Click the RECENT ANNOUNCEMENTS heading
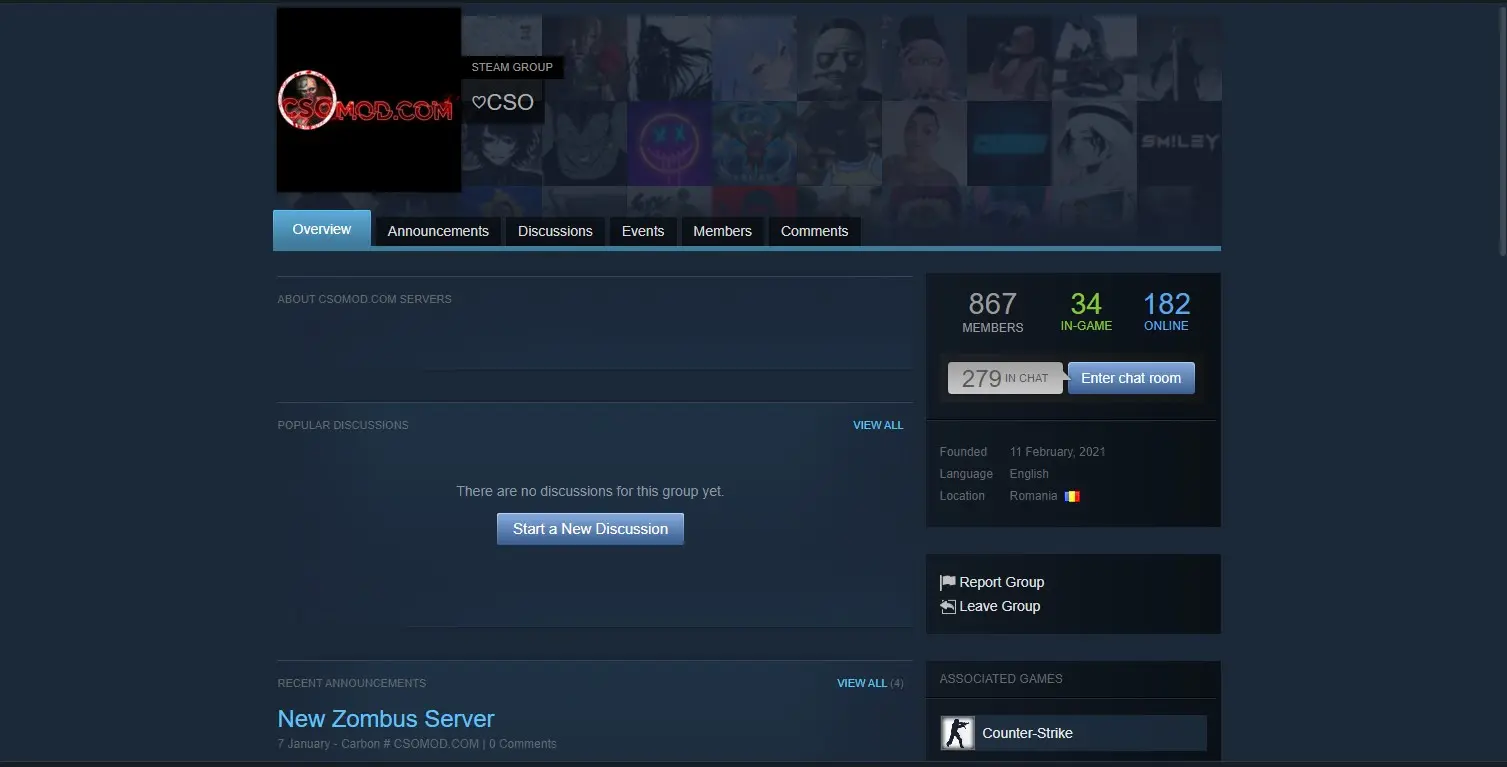 352,683
